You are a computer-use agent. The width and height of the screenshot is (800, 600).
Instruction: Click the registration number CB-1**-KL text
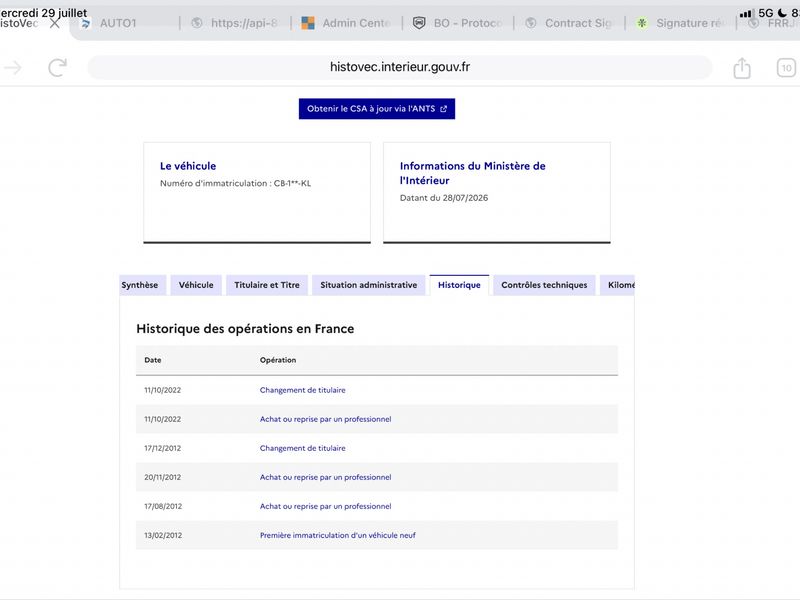point(292,183)
